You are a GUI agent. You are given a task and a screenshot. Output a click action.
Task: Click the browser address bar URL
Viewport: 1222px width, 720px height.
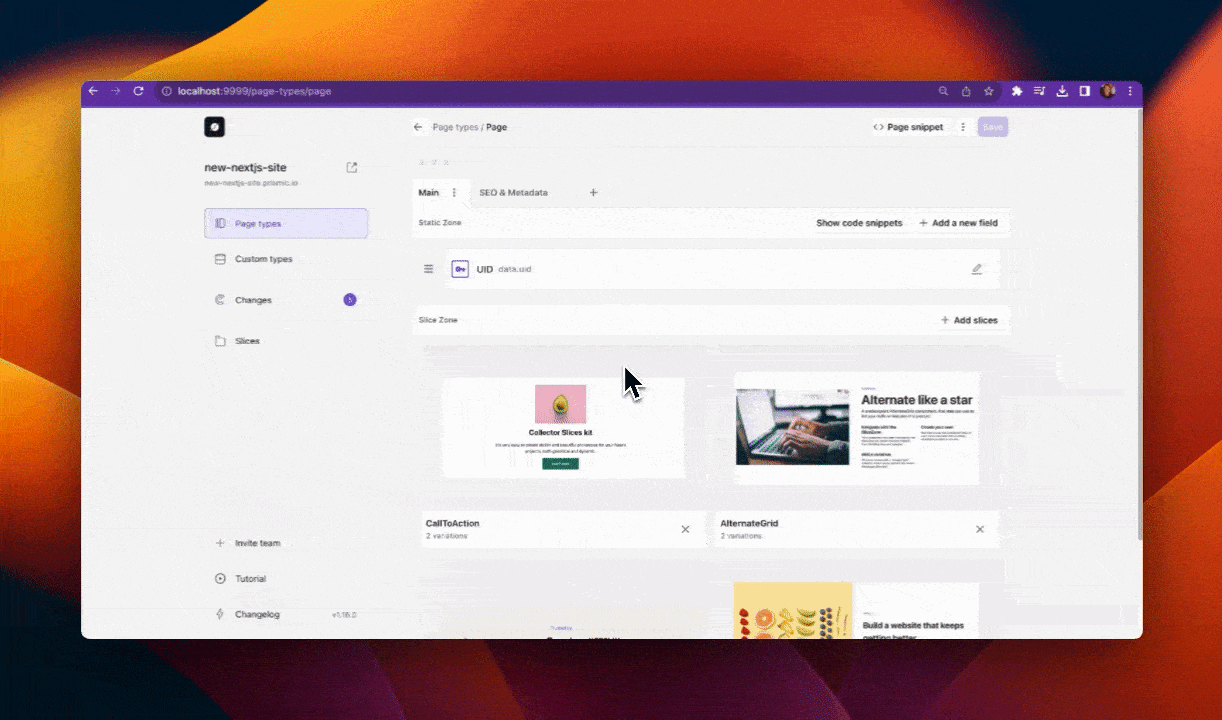tap(254, 91)
